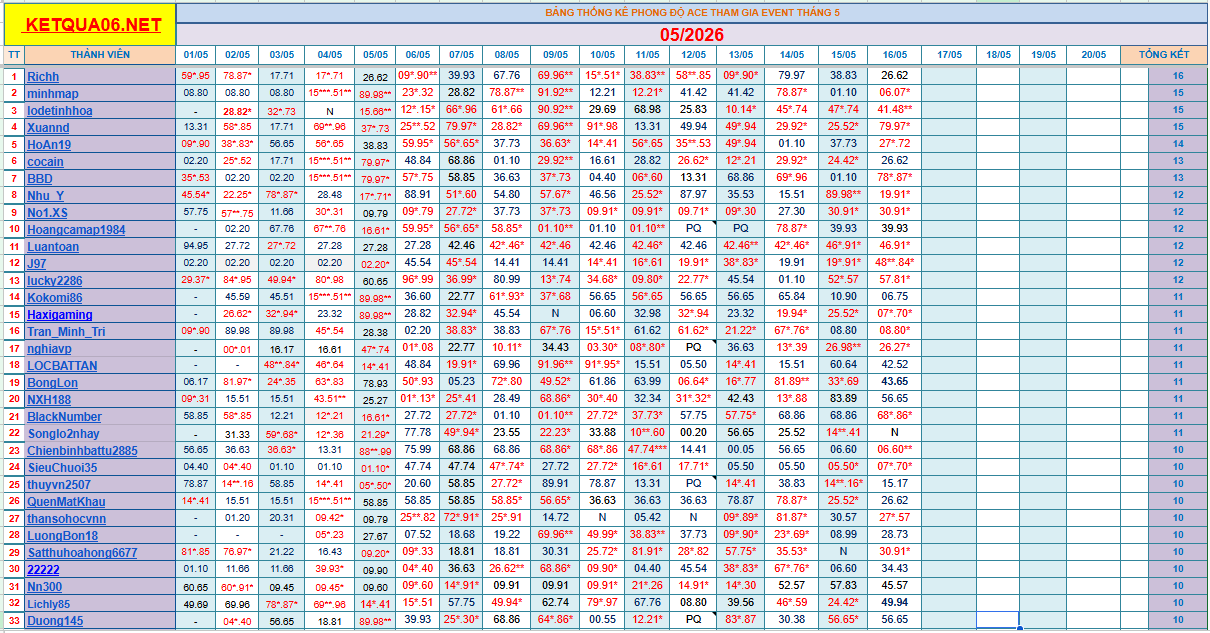Select member NXH188
The height and width of the screenshot is (633, 1210).
click(49, 399)
